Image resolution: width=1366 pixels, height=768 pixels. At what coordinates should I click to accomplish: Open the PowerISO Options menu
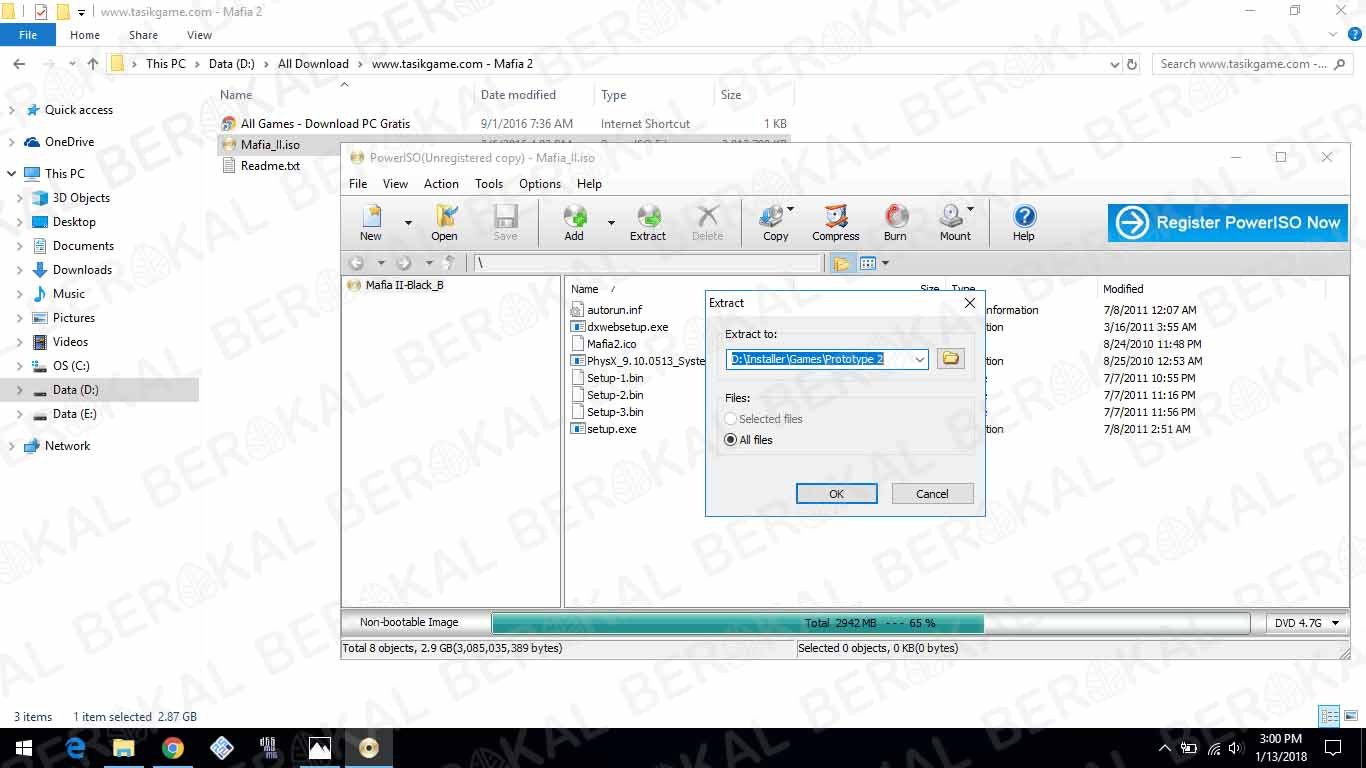pos(540,184)
